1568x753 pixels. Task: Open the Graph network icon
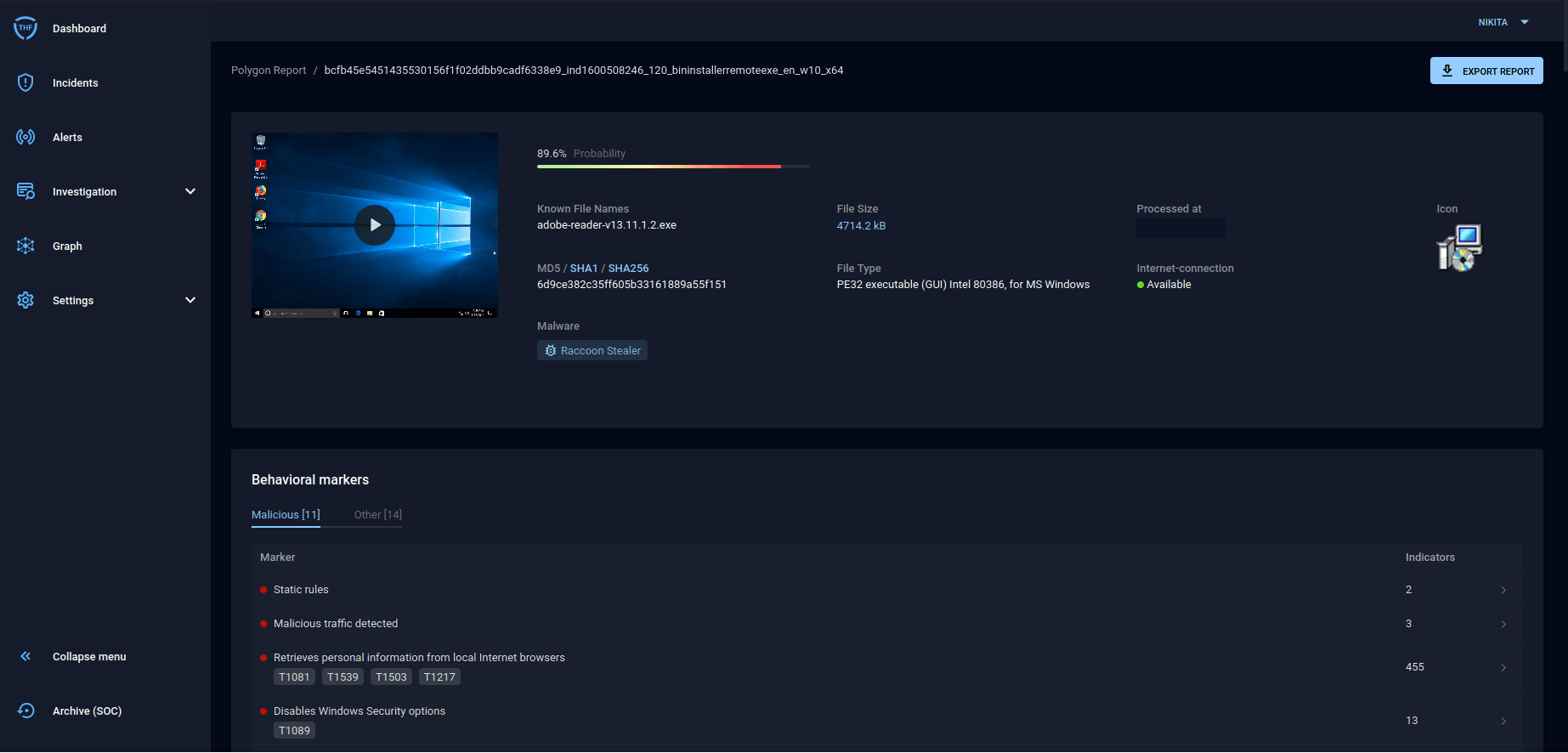pyautogui.click(x=25, y=246)
